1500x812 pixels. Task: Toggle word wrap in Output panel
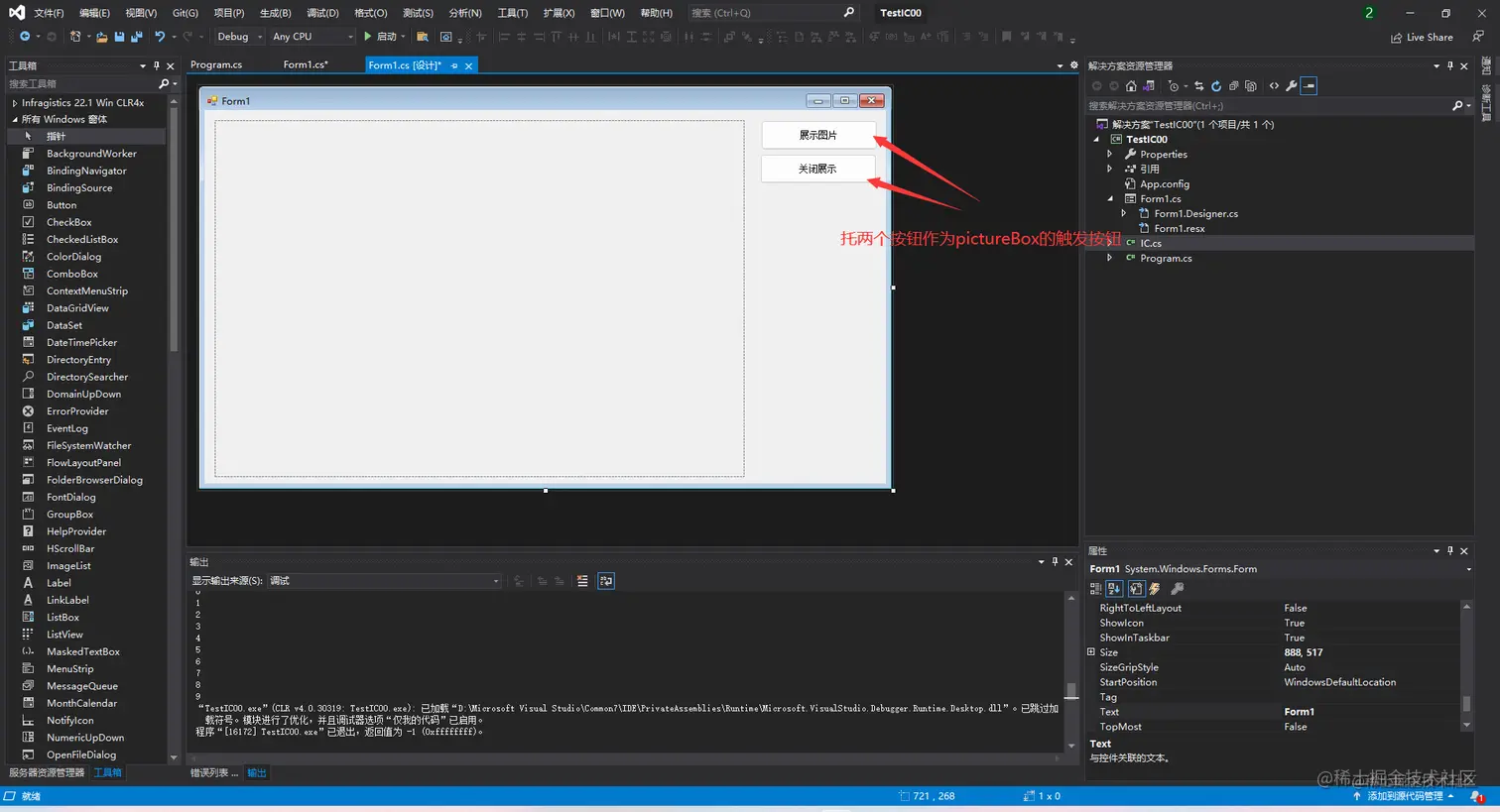pos(606,581)
